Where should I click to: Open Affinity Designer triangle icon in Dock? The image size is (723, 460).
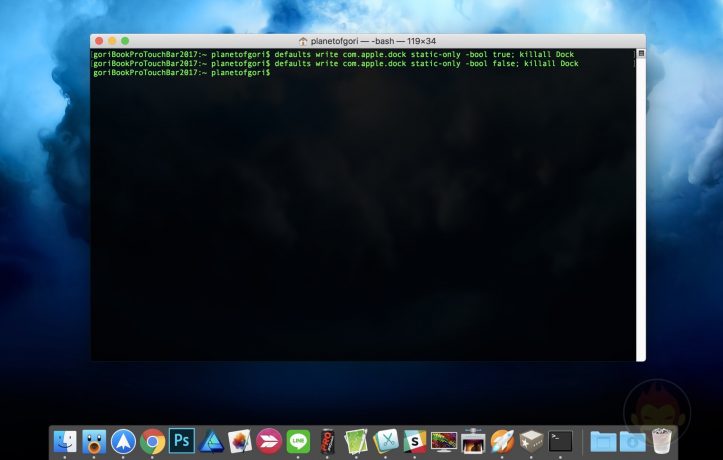pos(211,441)
